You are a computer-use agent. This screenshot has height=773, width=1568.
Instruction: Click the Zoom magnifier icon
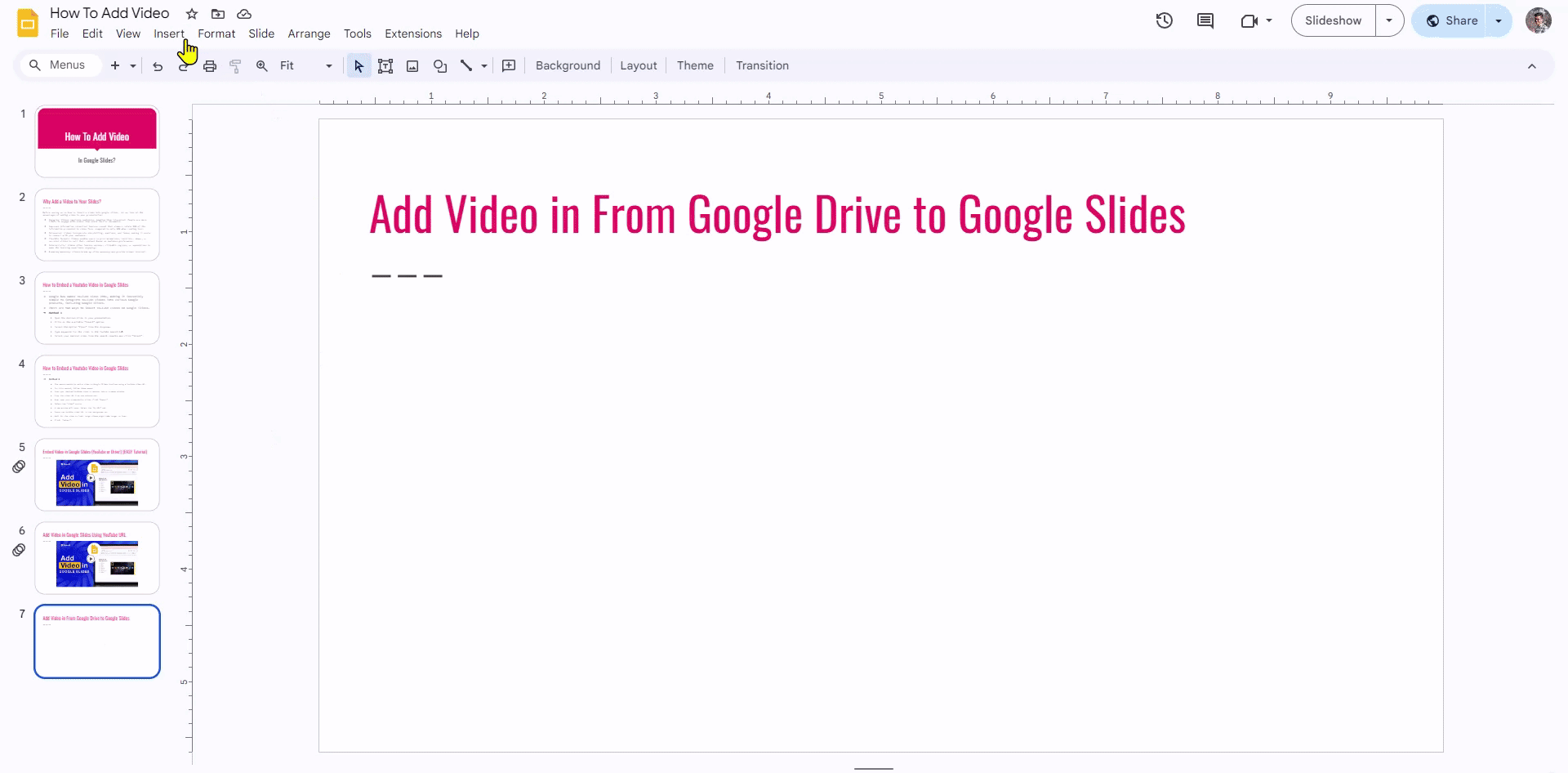[261, 65]
